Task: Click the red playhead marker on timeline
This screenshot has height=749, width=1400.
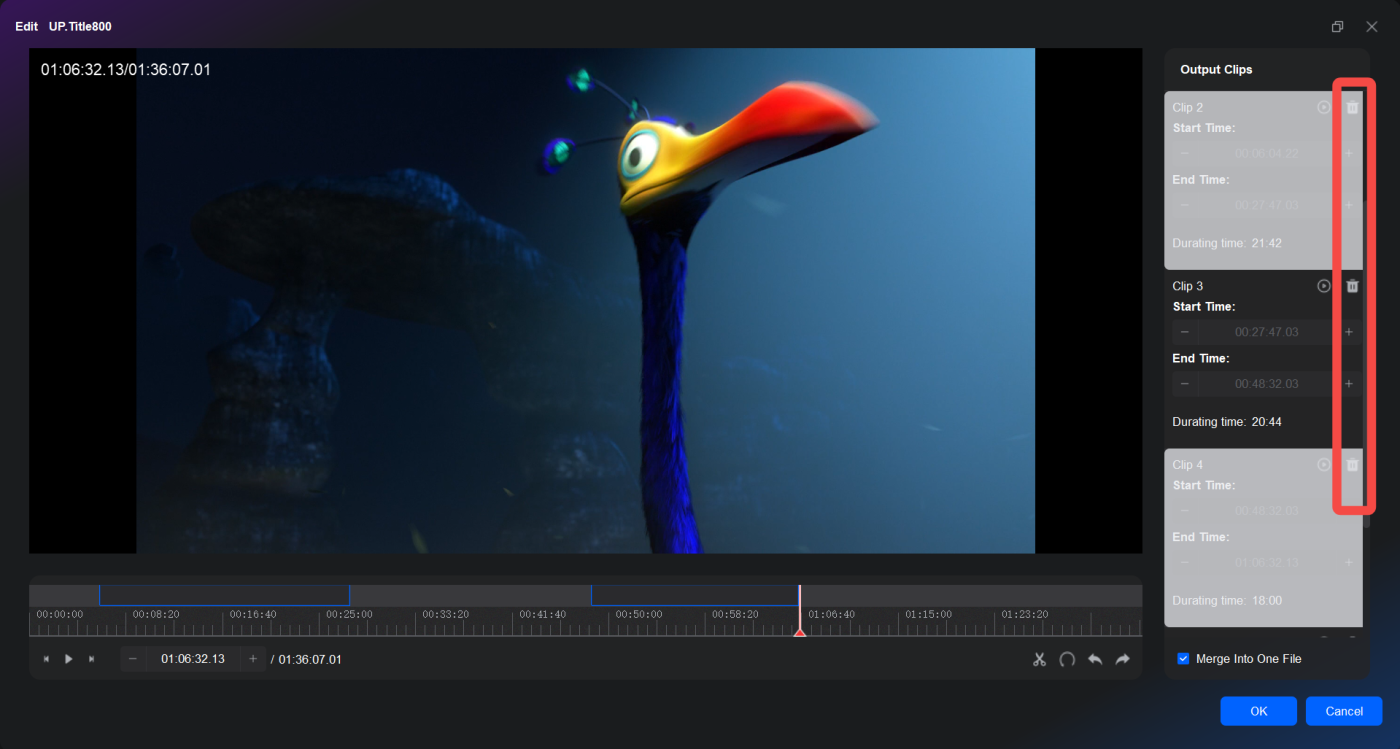Action: [x=799, y=631]
